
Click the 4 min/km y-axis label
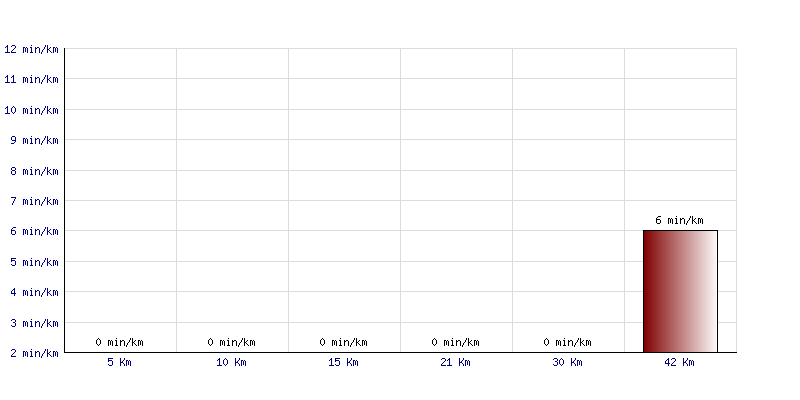click(34, 292)
